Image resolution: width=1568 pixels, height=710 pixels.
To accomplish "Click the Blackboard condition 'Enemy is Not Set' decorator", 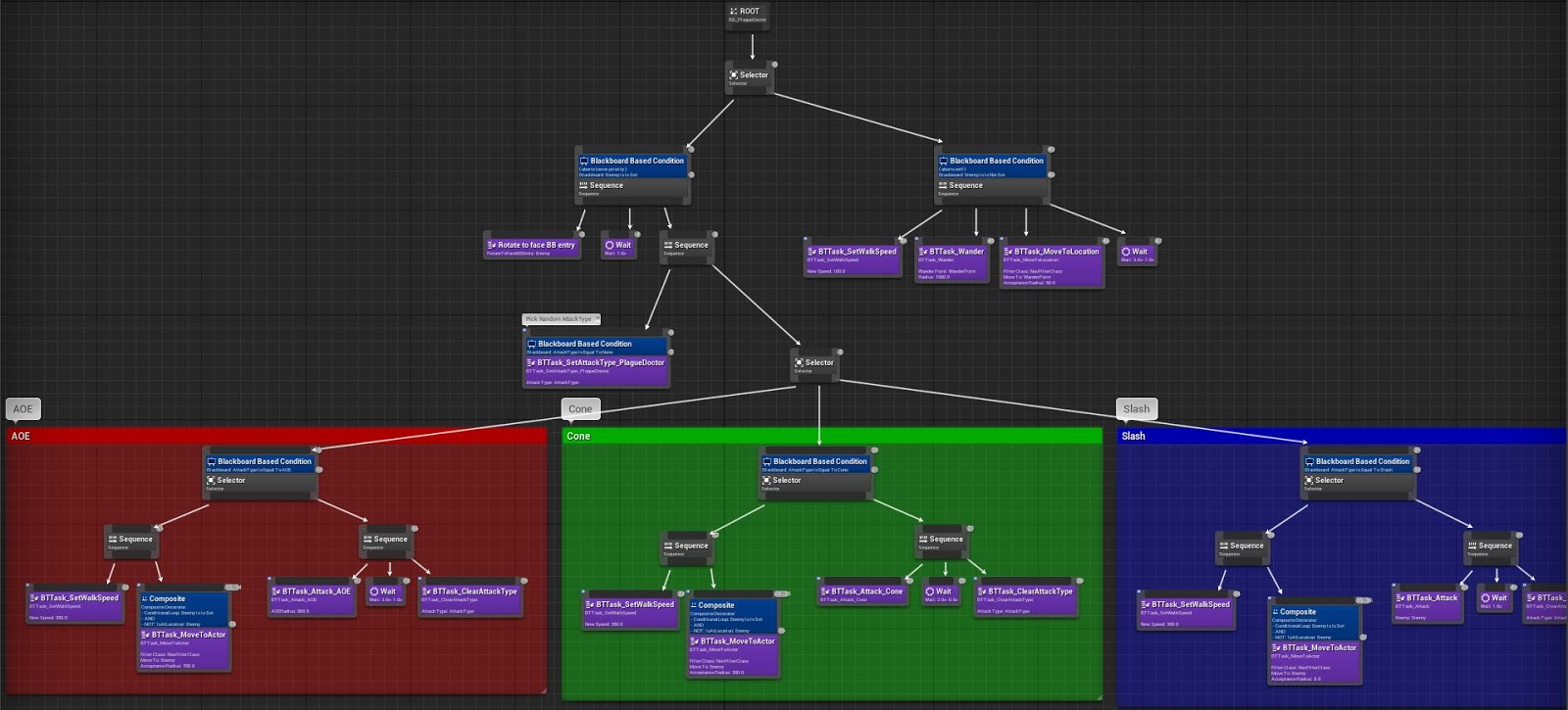I will click(992, 165).
